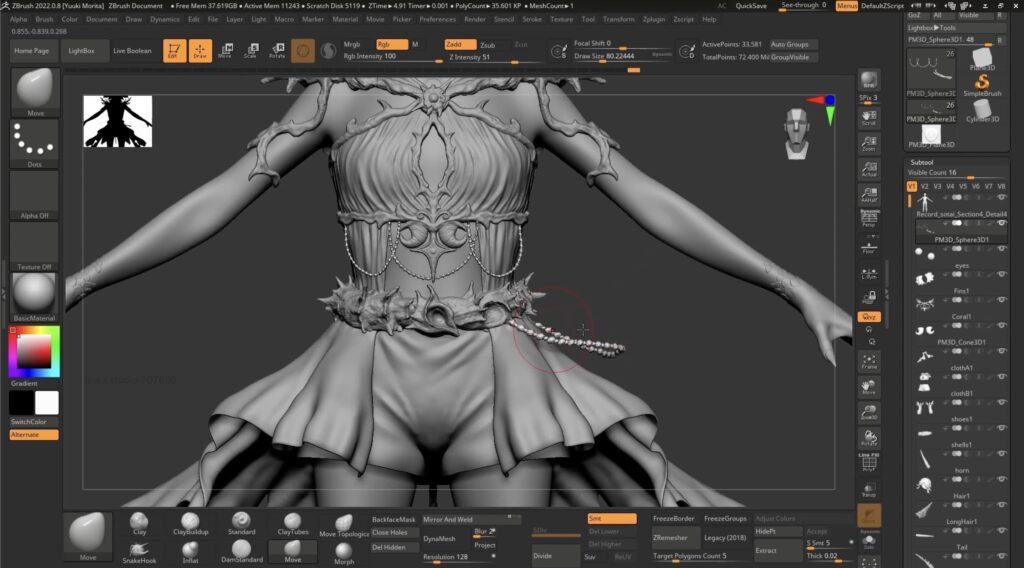1024x568 pixels.
Task: Select the SimpleBrush tool thumbnail
Action: pyautogui.click(x=982, y=83)
